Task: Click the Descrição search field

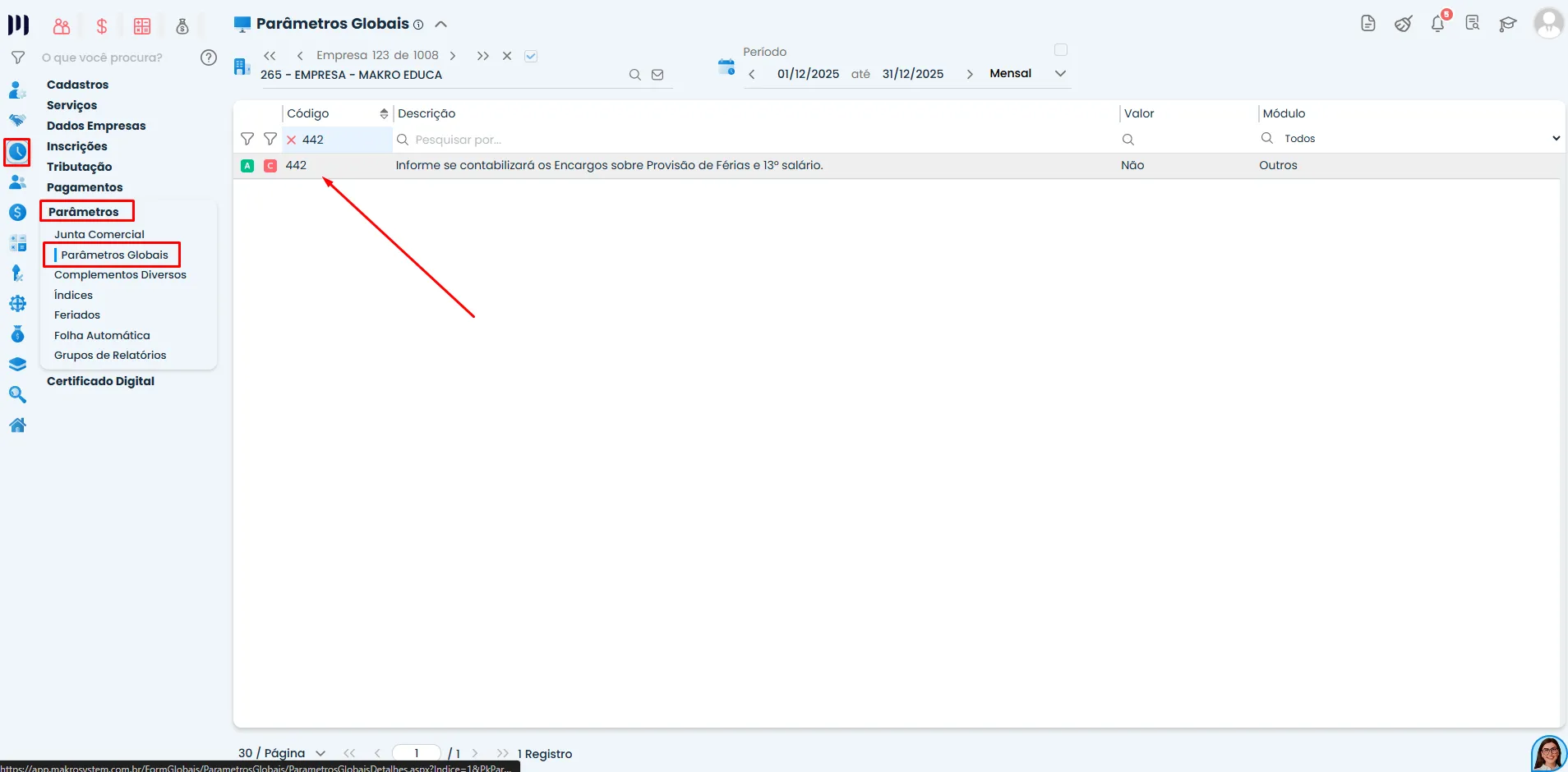Action: 756,140
